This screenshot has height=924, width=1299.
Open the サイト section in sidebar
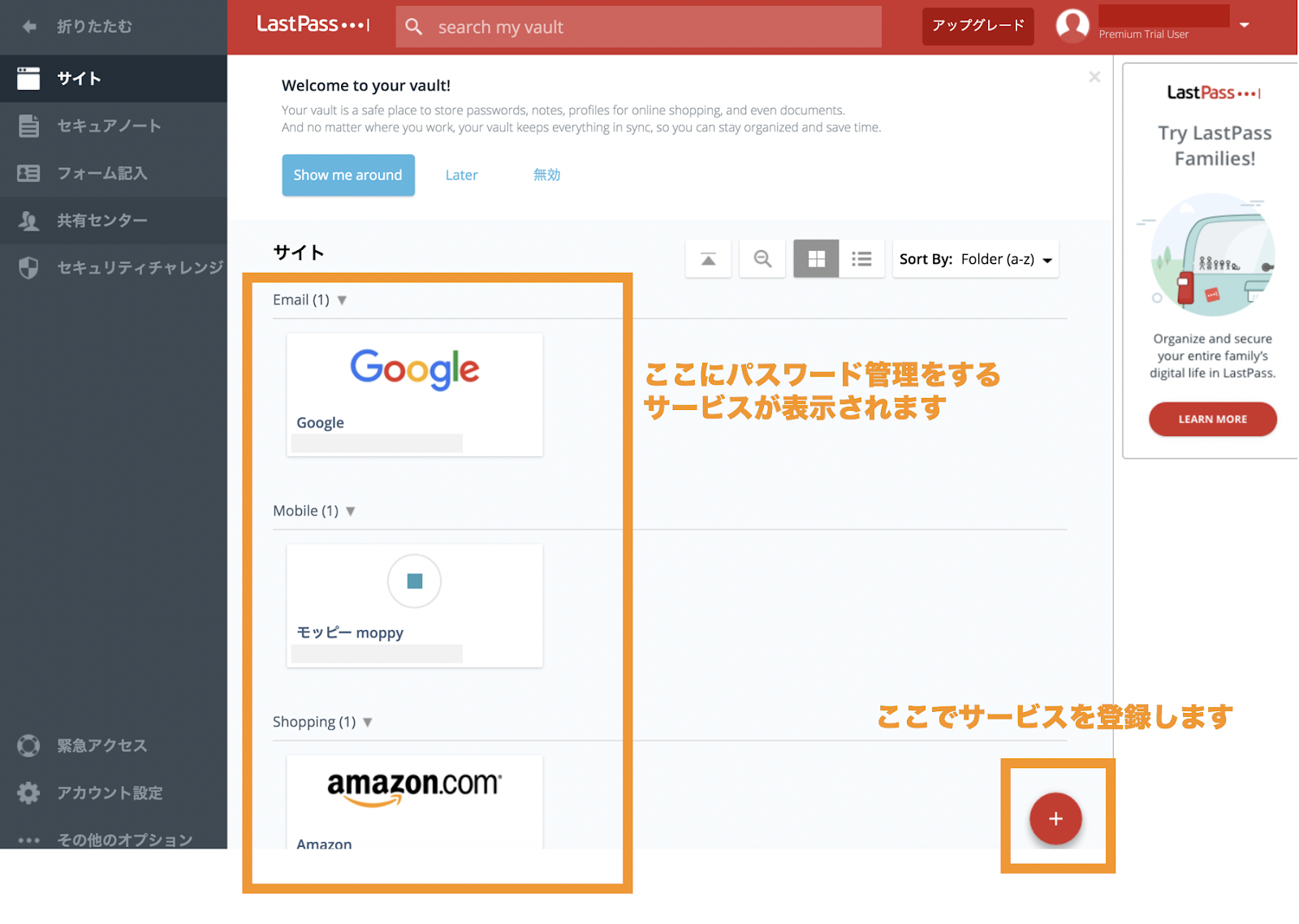[x=114, y=79]
